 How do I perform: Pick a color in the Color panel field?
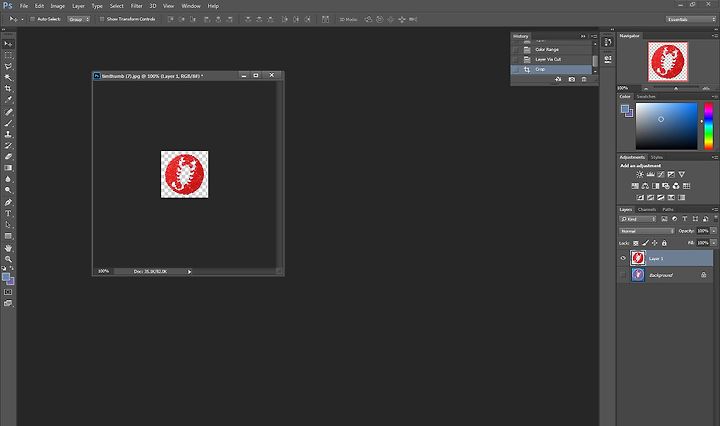pos(666,126)
